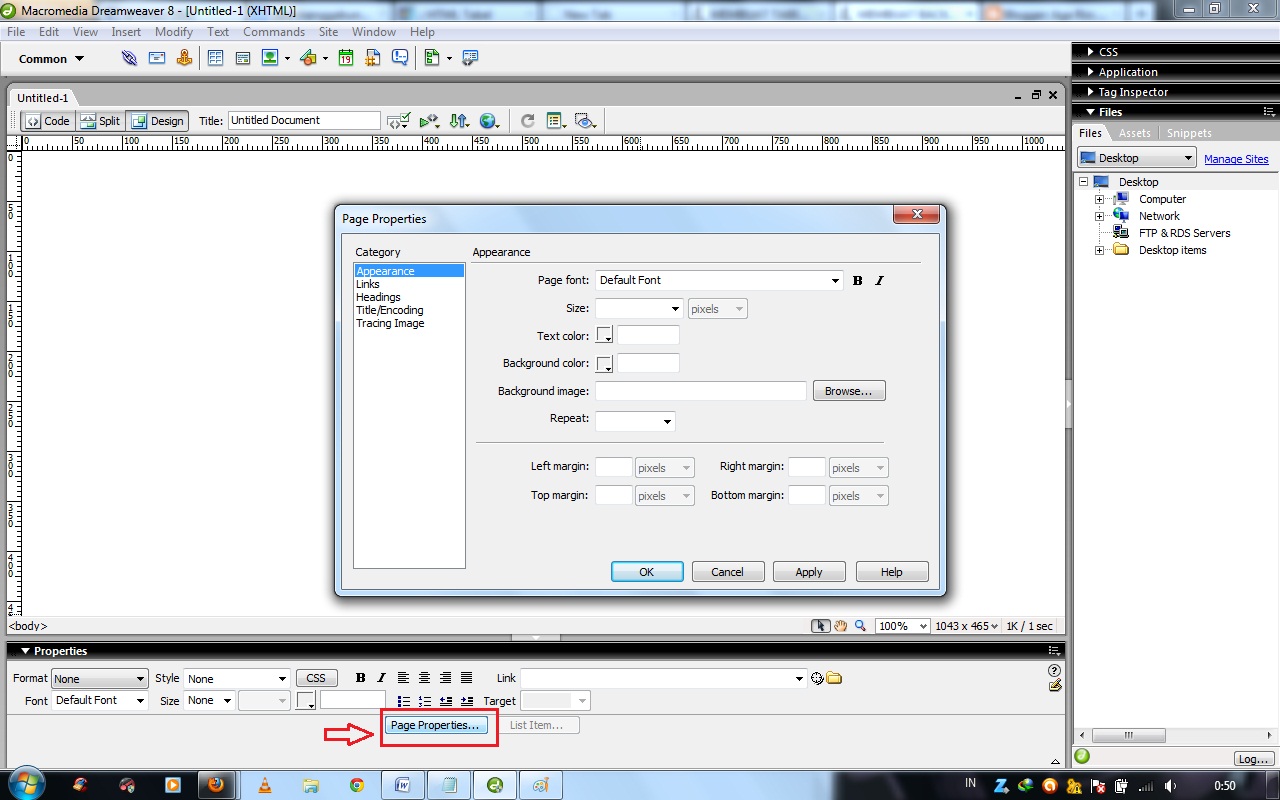
Task: Click the Text Indent icon in Properties
Action: coord(467,701)
